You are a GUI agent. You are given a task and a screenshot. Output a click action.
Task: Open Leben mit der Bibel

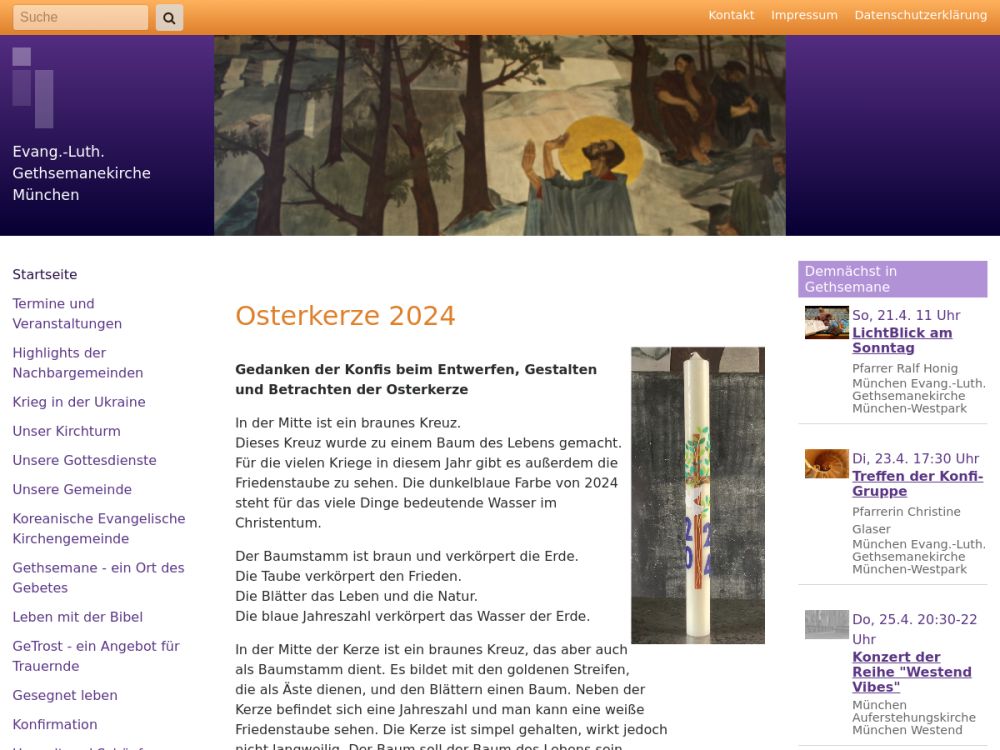coord(77,617)
